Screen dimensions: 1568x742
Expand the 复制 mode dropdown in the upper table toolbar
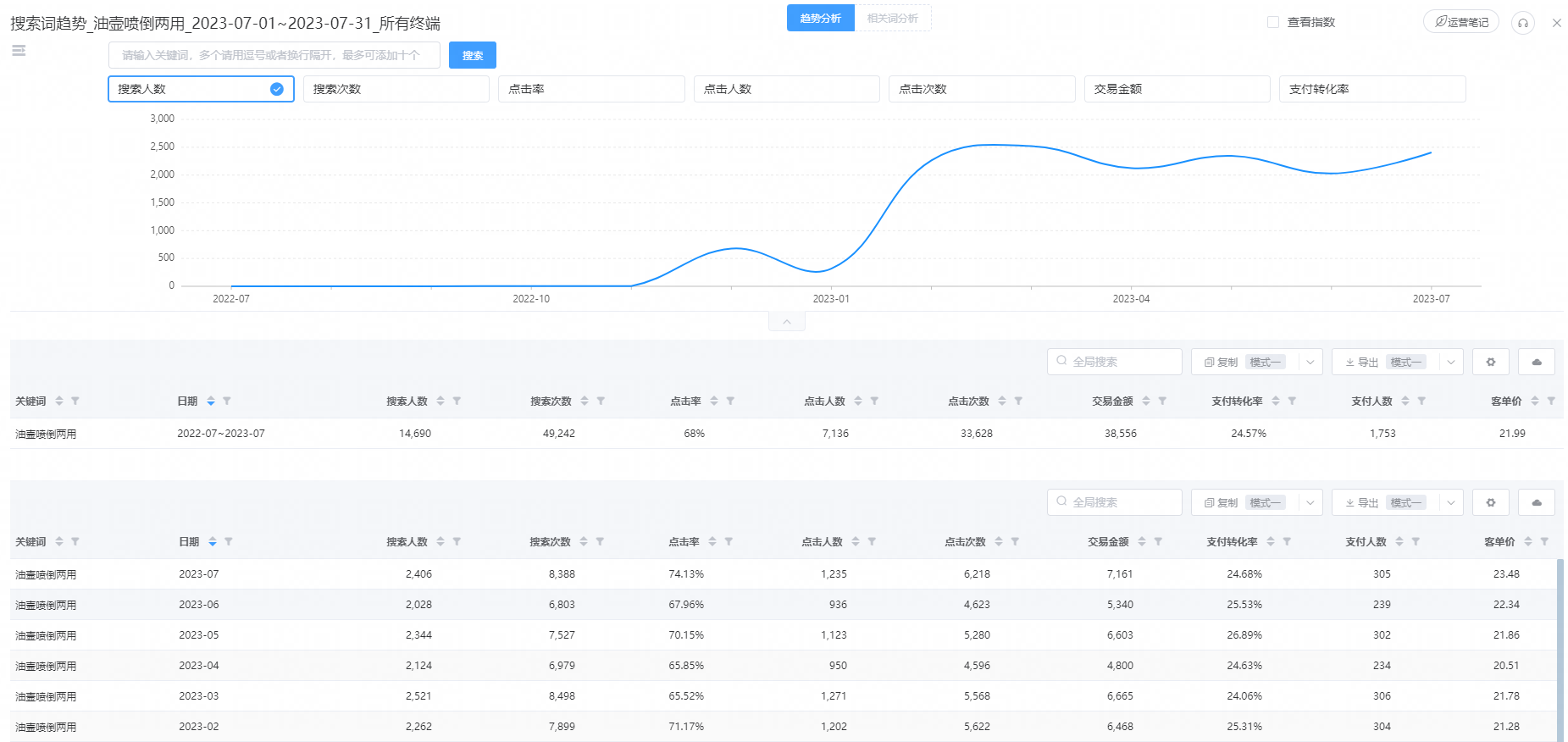click(x=1310, y=362)
